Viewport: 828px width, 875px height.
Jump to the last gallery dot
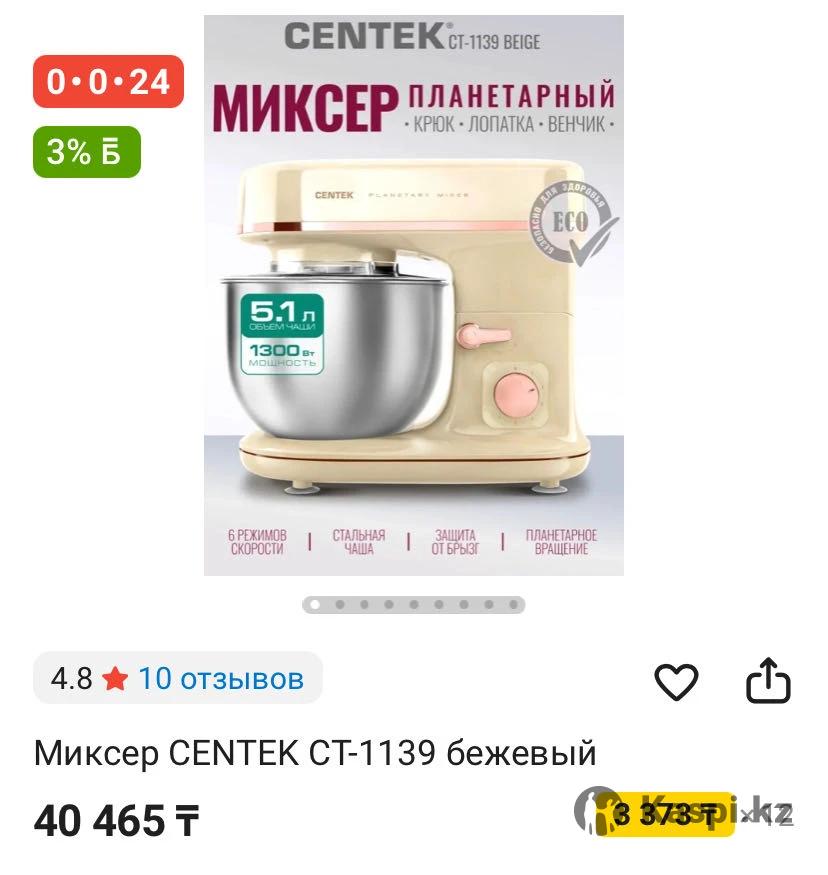coord(513,604)
